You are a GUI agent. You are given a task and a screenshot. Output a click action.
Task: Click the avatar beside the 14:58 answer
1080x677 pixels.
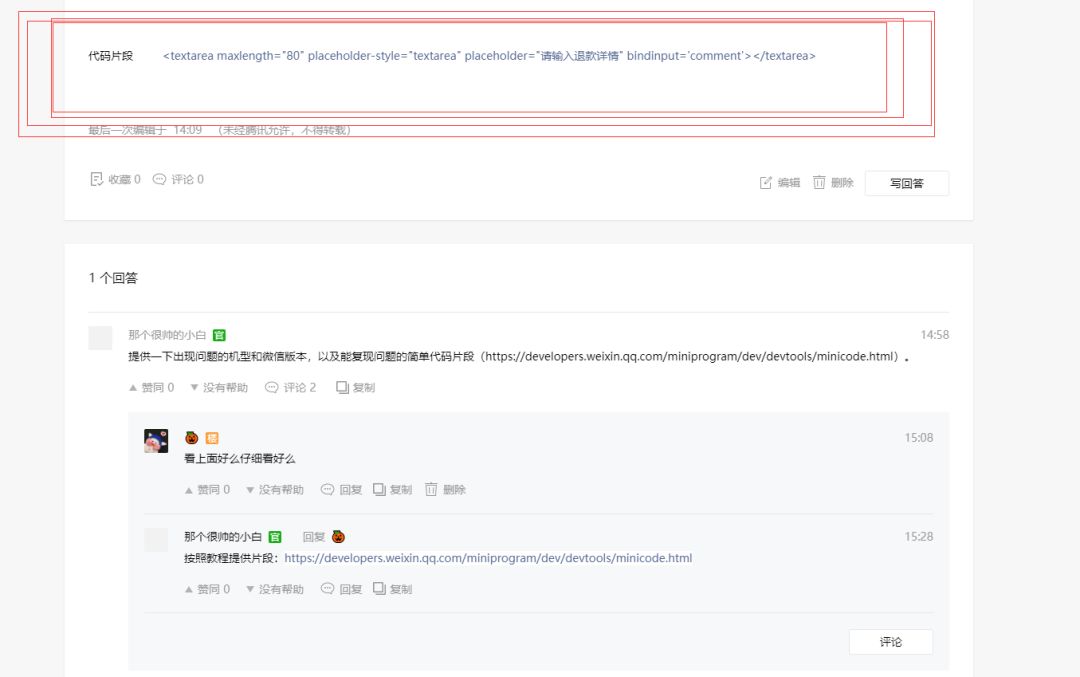click(x=100, y=337)
